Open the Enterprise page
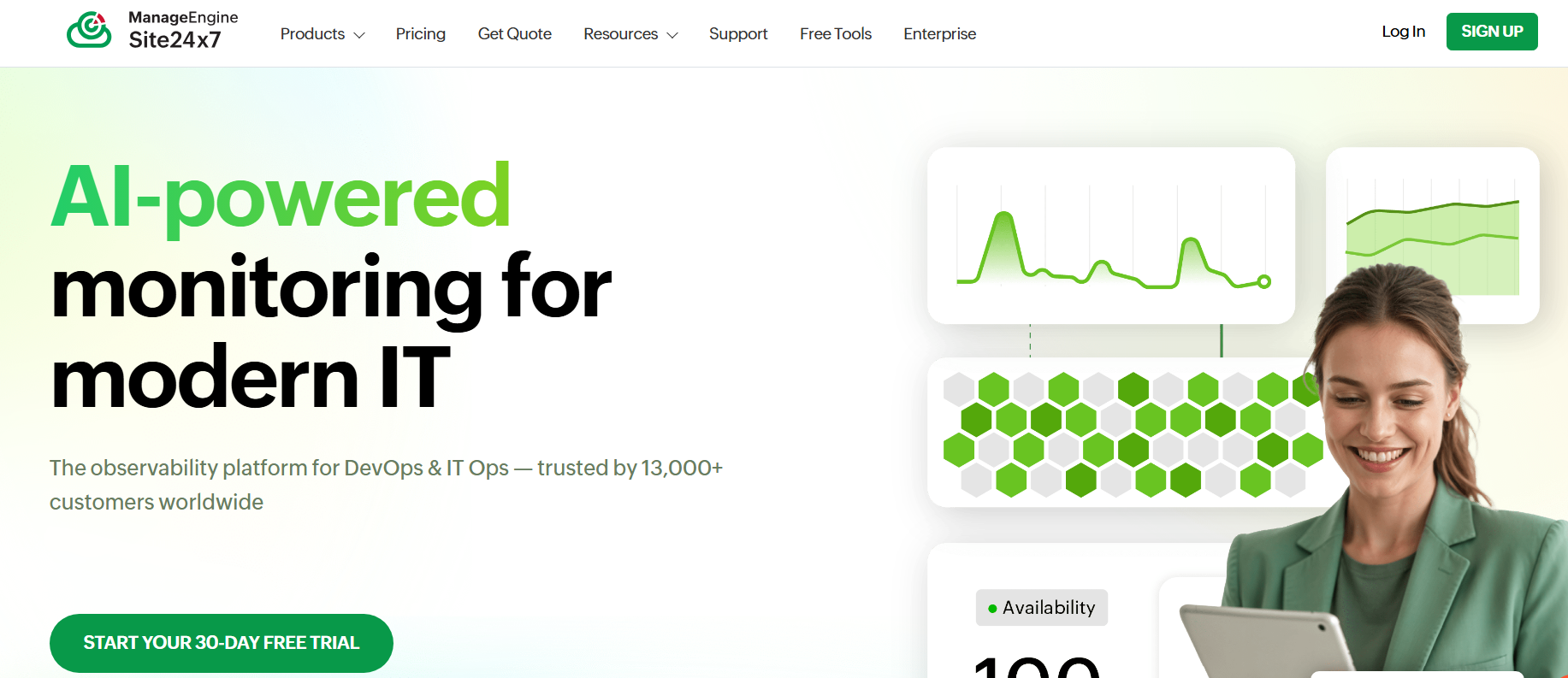 [939, 34]
